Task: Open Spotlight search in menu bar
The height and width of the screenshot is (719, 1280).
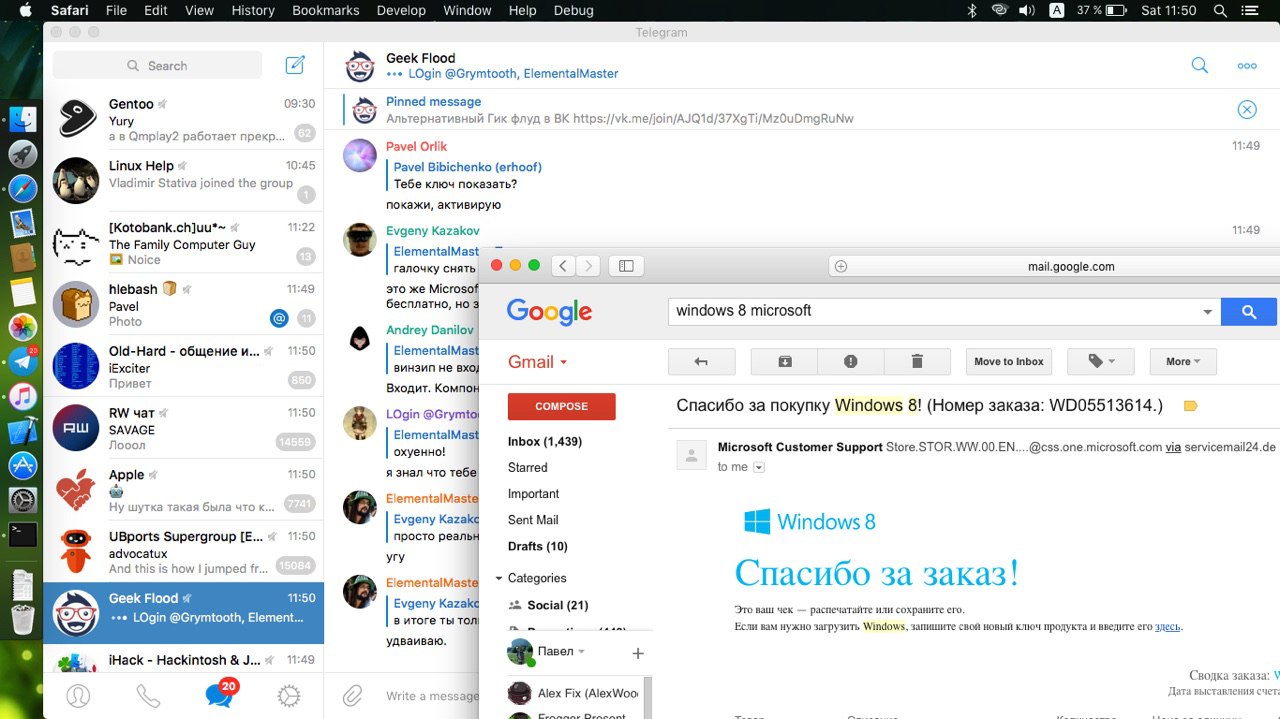Action: (x=1220, y=10)
